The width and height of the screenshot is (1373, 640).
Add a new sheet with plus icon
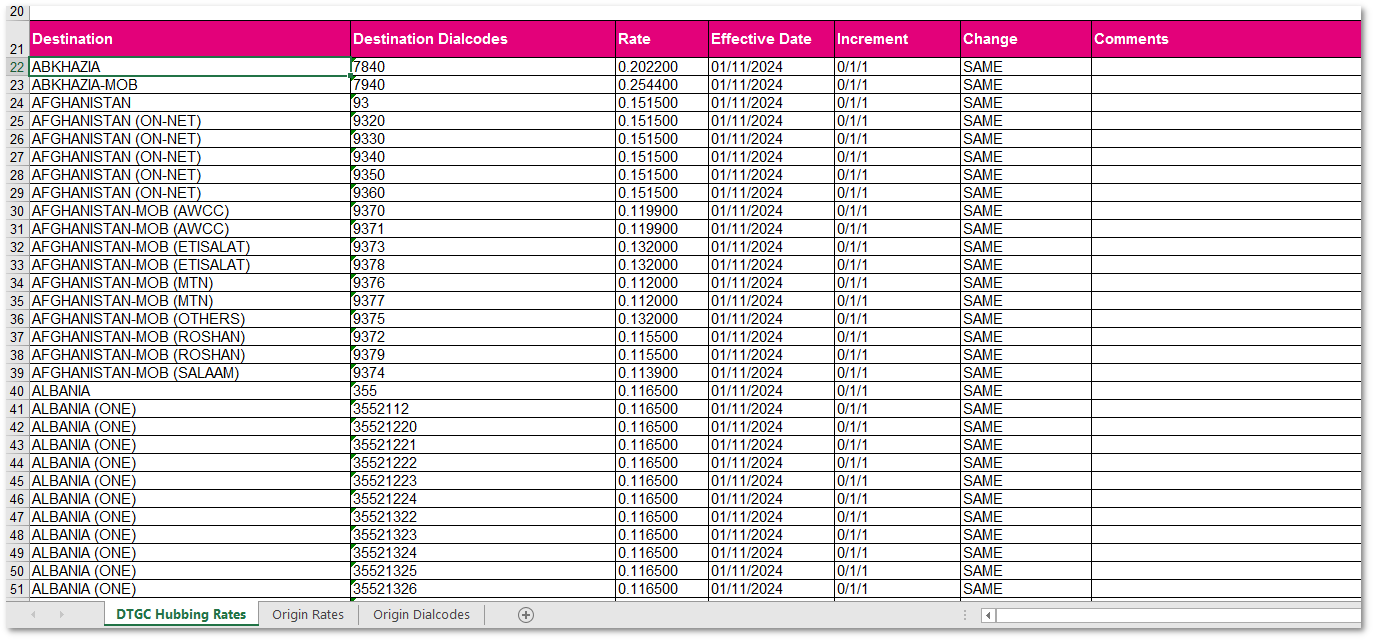[x=526, y=615]
